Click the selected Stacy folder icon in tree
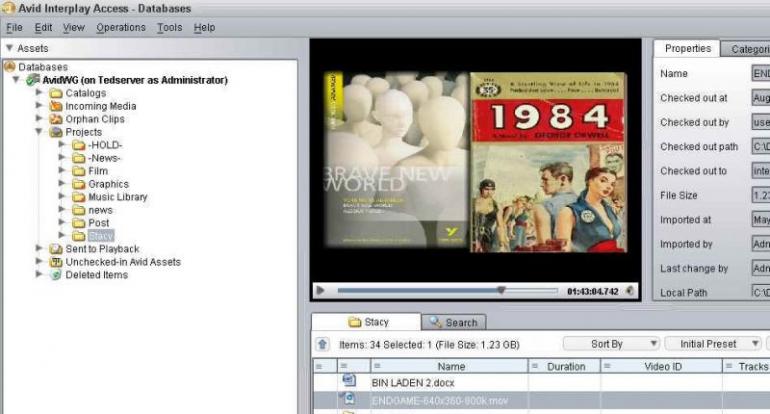This screenshot has height=414, width=770. point(79,236)
